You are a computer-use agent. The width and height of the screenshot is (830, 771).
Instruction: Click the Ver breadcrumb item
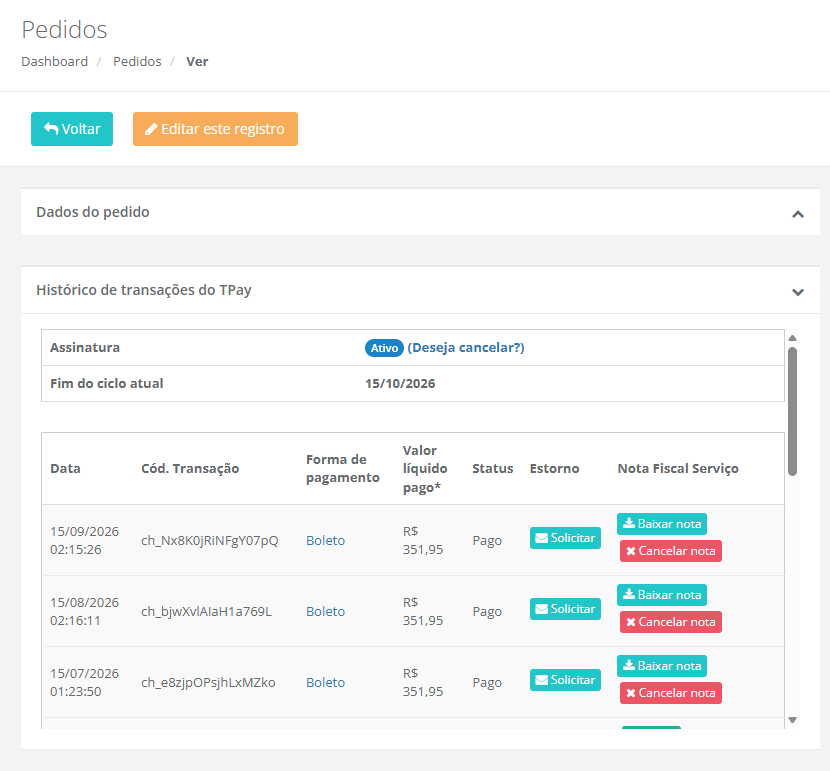[x=197, y=61]
